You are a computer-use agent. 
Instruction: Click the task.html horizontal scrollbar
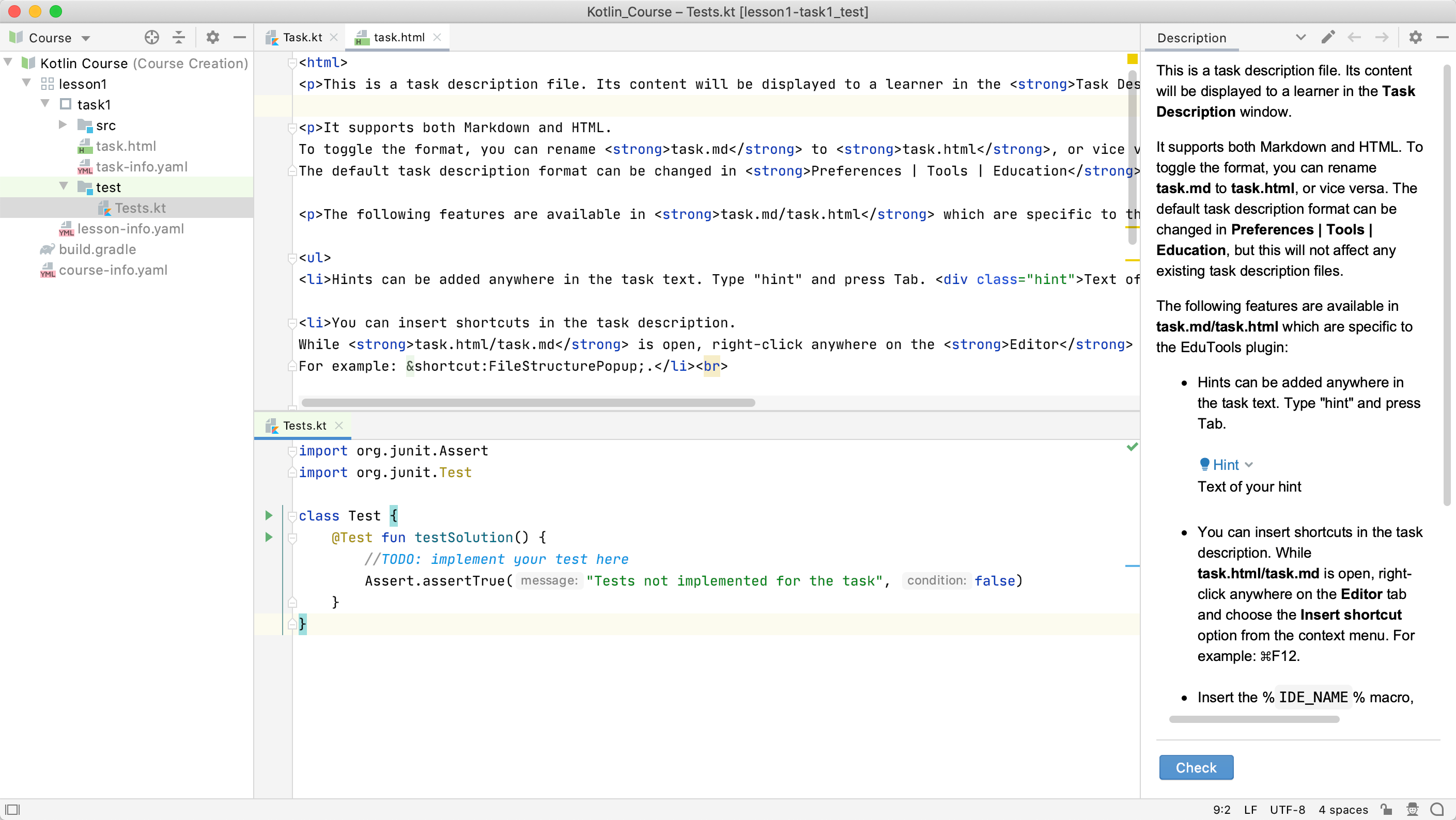pyautogui.click(x=528, y=403)
